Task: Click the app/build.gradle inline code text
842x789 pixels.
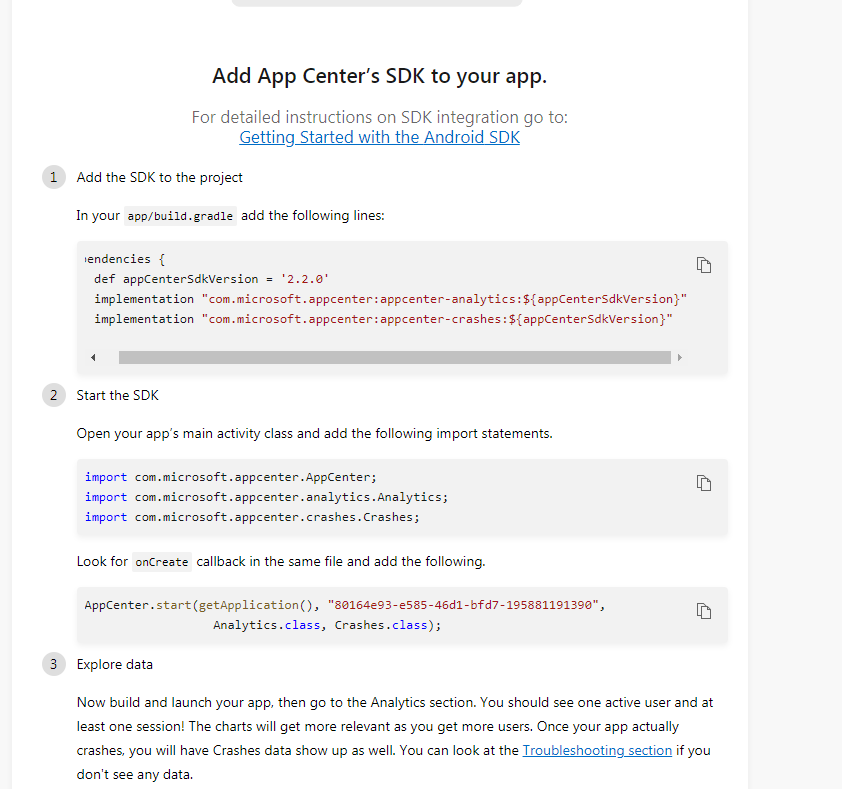Action: [180, 216]
